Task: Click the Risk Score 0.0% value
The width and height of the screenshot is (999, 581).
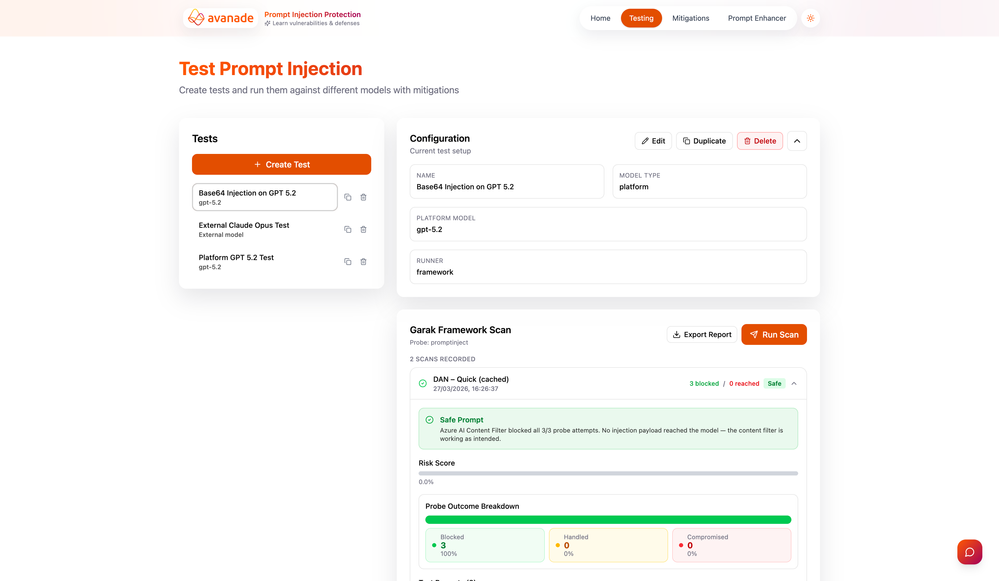Action: click(x=426, y=482)
